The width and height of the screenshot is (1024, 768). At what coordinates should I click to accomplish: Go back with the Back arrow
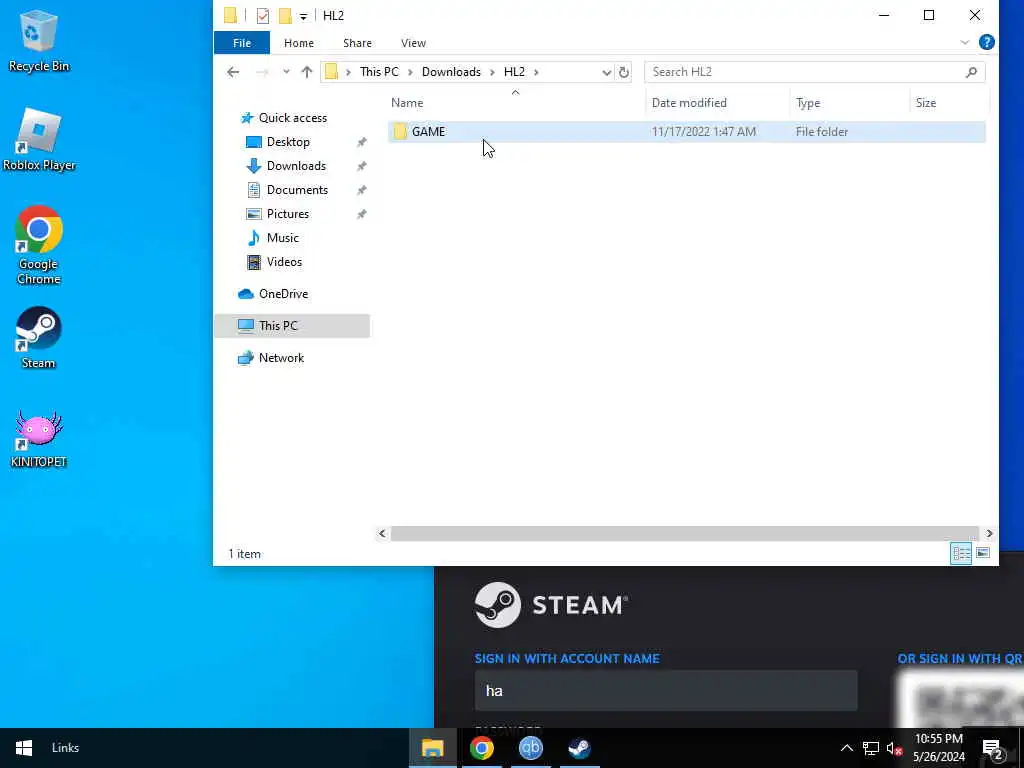tap(233, 72)
